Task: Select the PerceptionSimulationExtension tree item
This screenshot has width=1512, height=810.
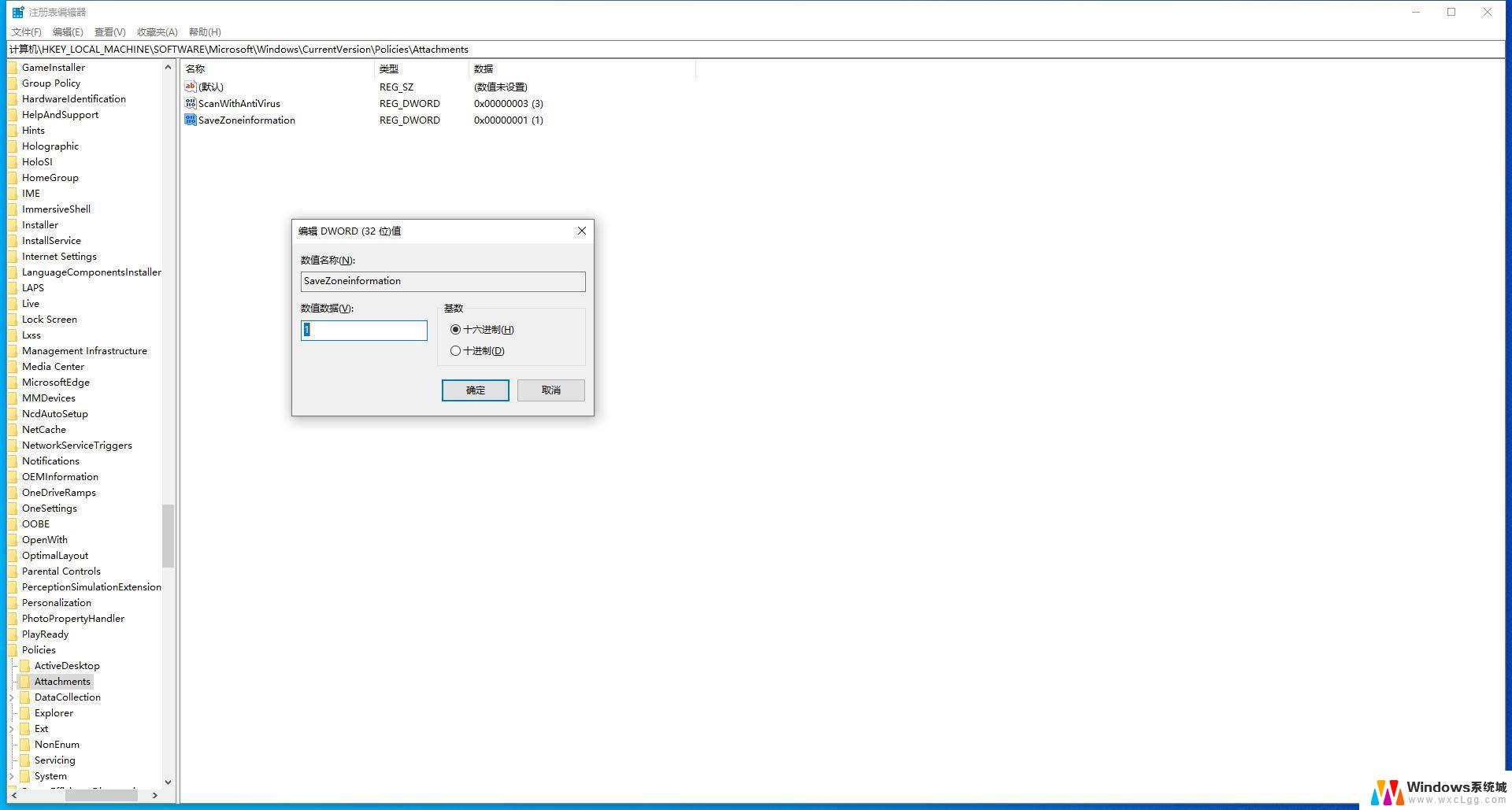Action: click(91, 587)
